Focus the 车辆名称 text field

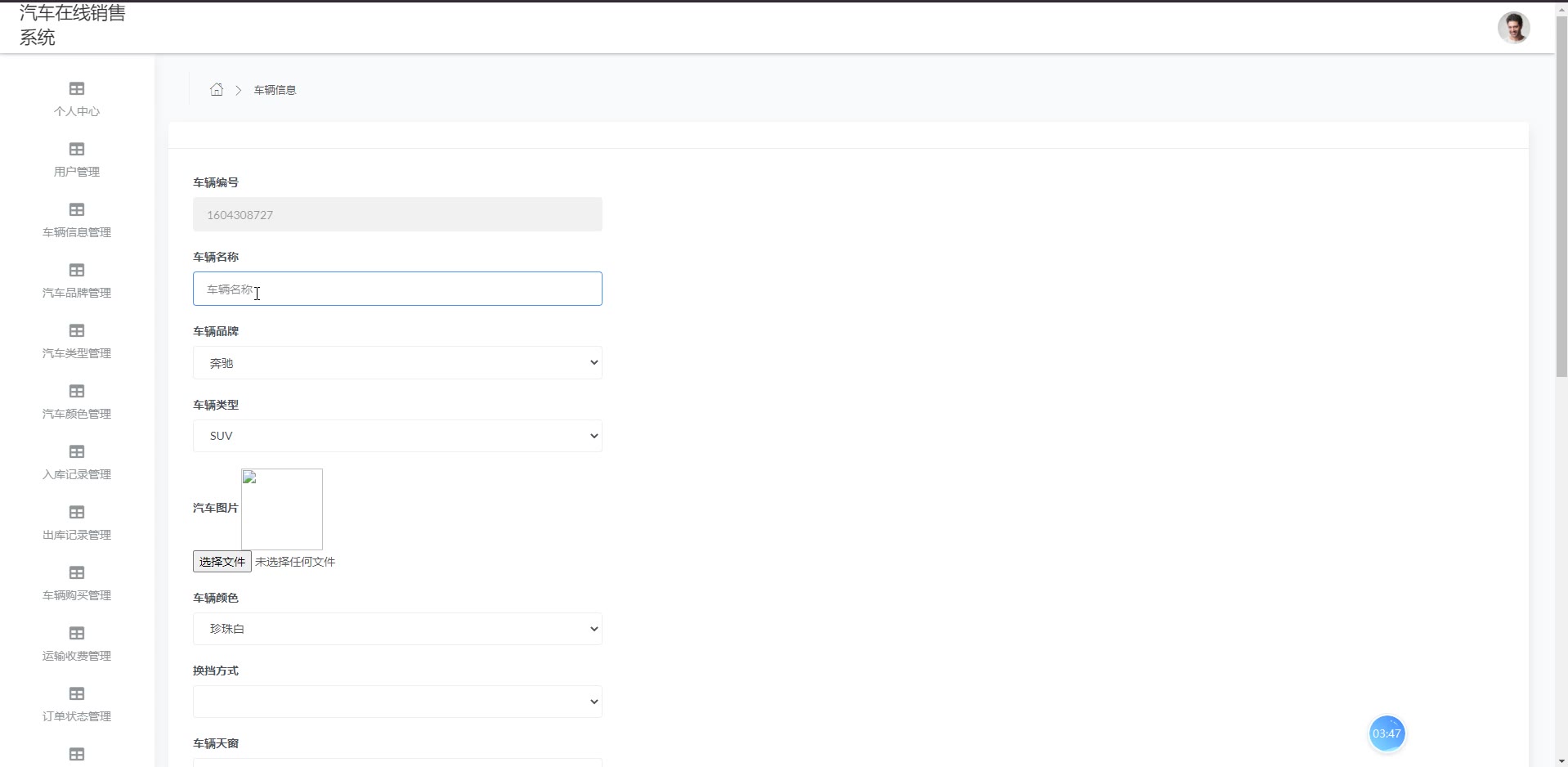pyautogui.click(x=397, y=289)
